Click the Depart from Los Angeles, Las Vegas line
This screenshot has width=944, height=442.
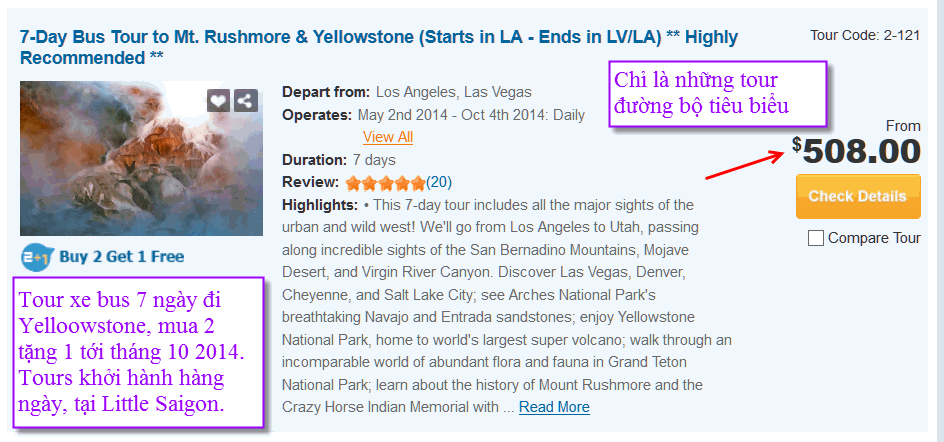point(407,93)
